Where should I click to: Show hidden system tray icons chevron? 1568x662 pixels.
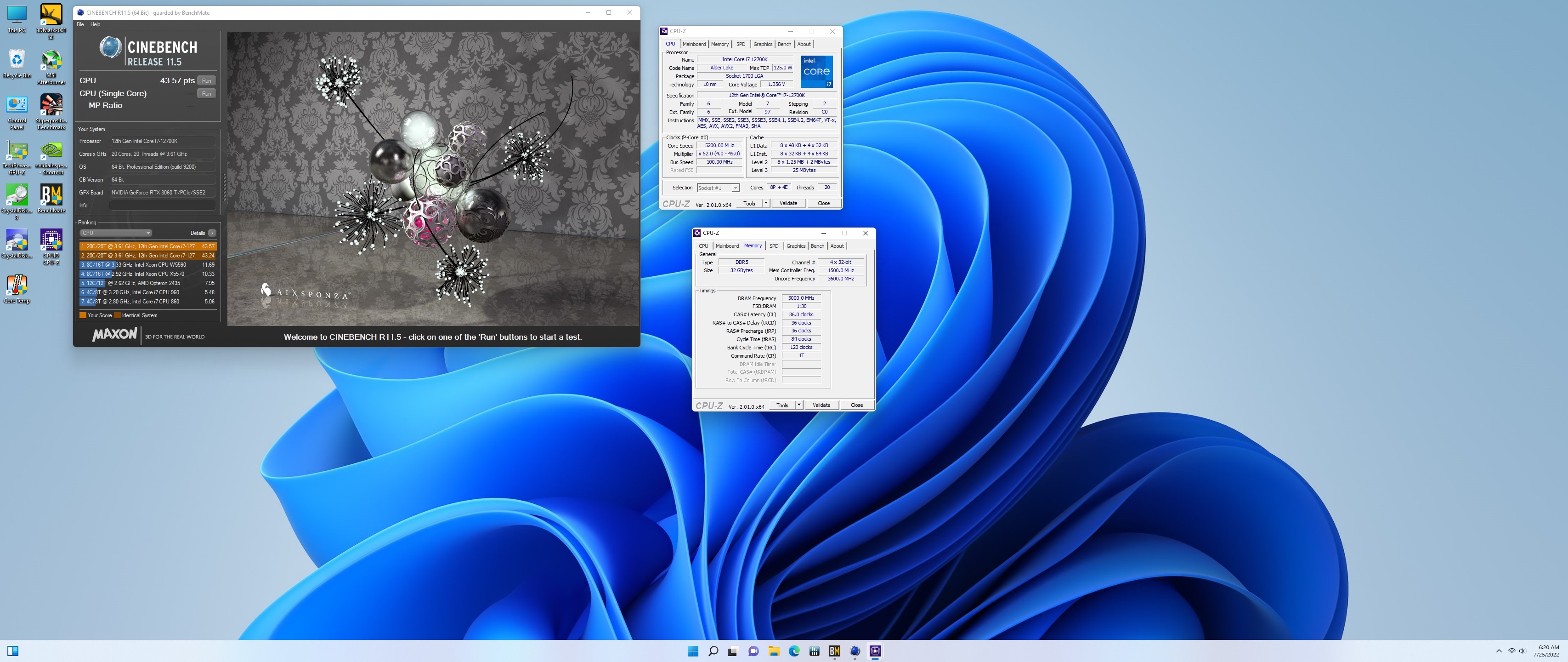(1499, 651)
